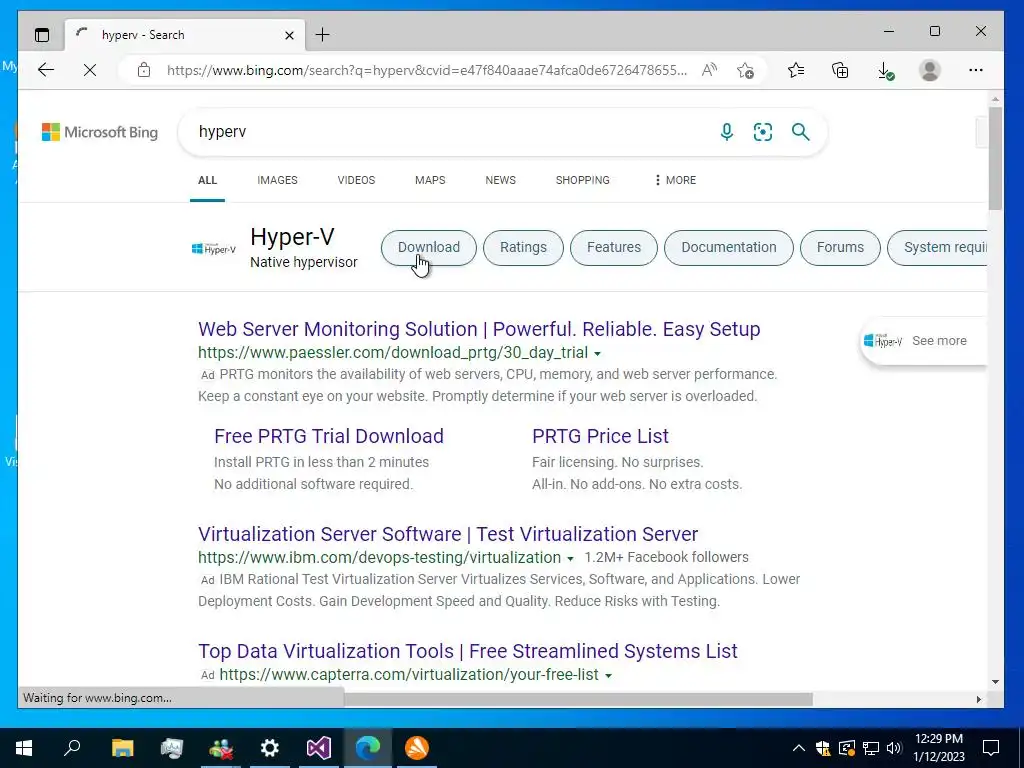Open visual search camera icon

pyautogui.click(x=763, y=132)
